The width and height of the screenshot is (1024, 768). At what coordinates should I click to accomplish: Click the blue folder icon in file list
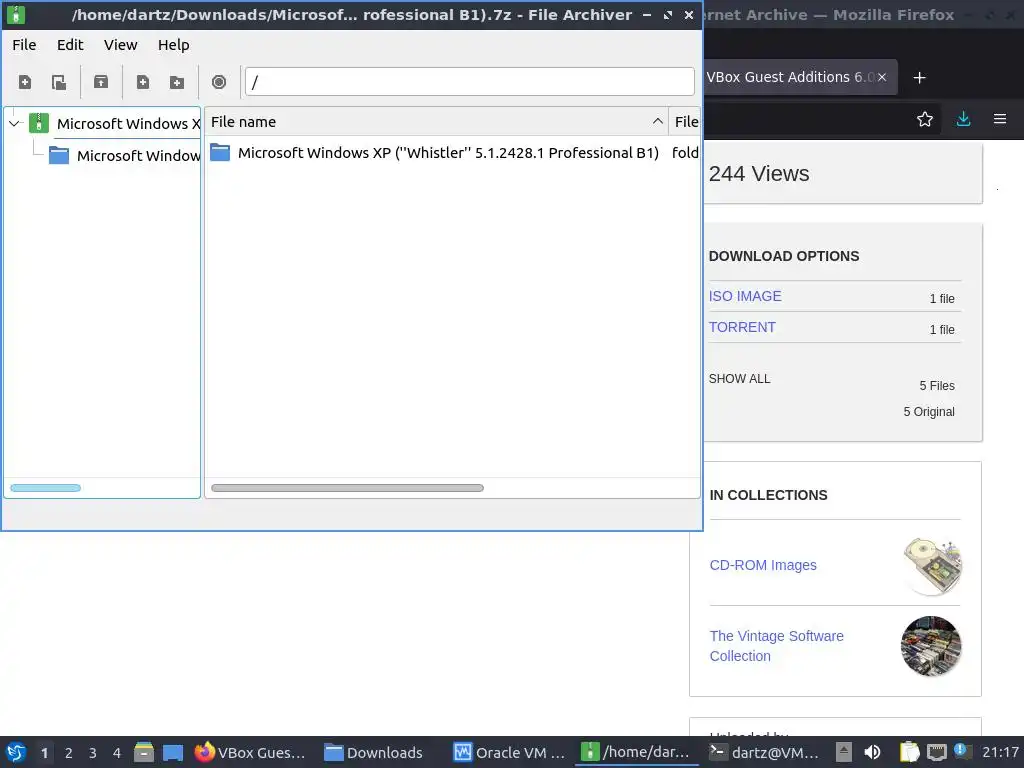pos(220,153)
